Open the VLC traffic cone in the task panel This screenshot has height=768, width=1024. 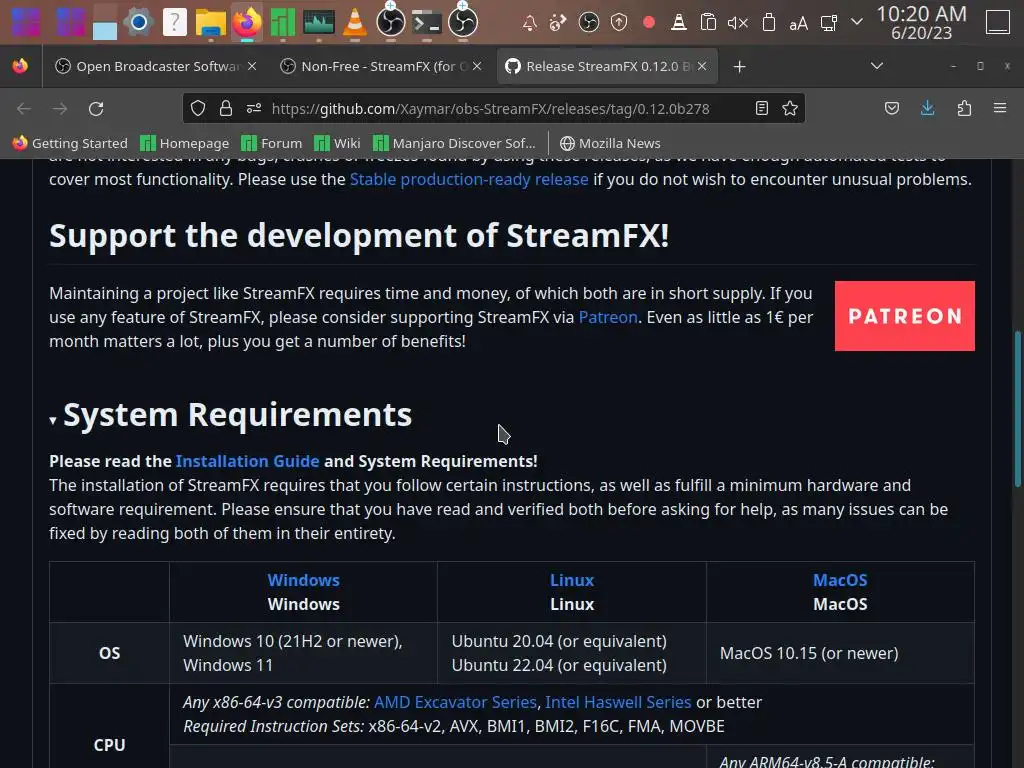click(x=355, y=23)
